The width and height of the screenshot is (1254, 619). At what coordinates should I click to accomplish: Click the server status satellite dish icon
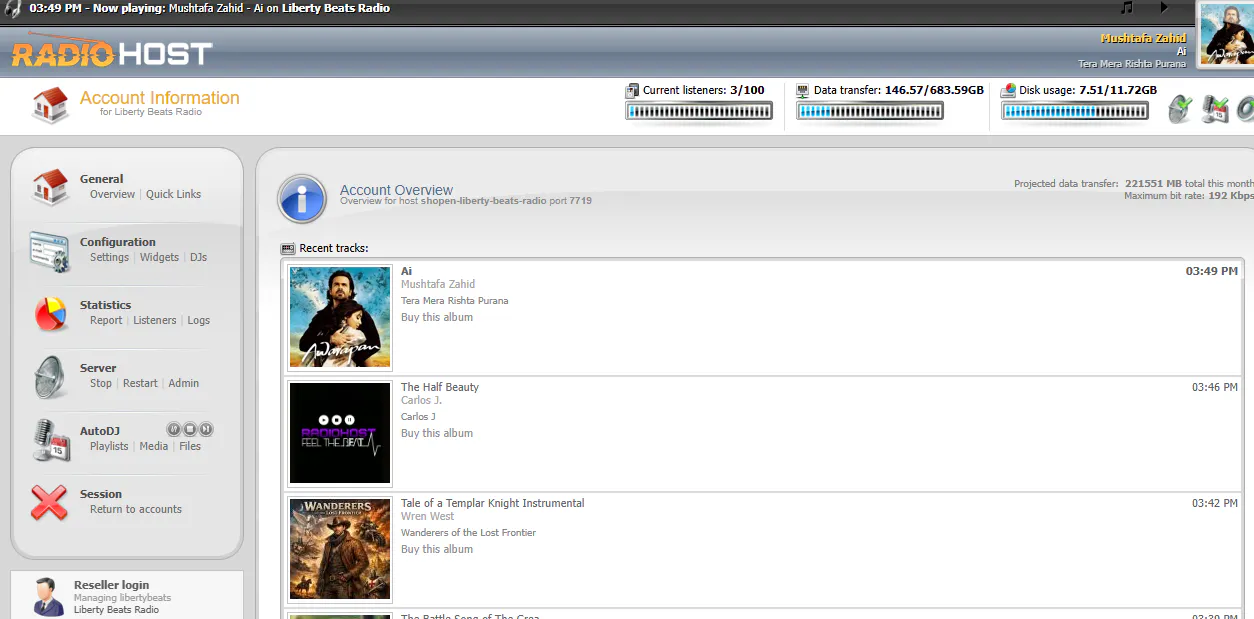point(1181,109)
